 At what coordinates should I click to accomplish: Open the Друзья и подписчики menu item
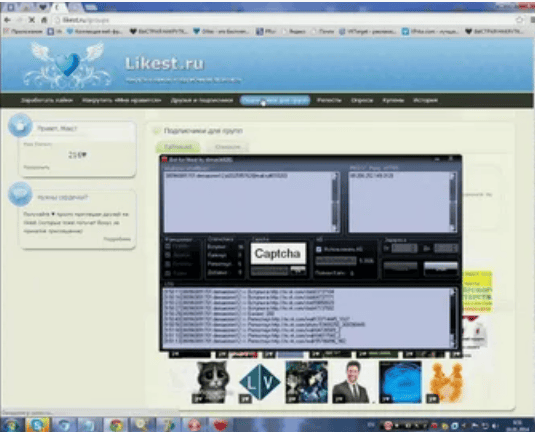click(x=202, y=100)
